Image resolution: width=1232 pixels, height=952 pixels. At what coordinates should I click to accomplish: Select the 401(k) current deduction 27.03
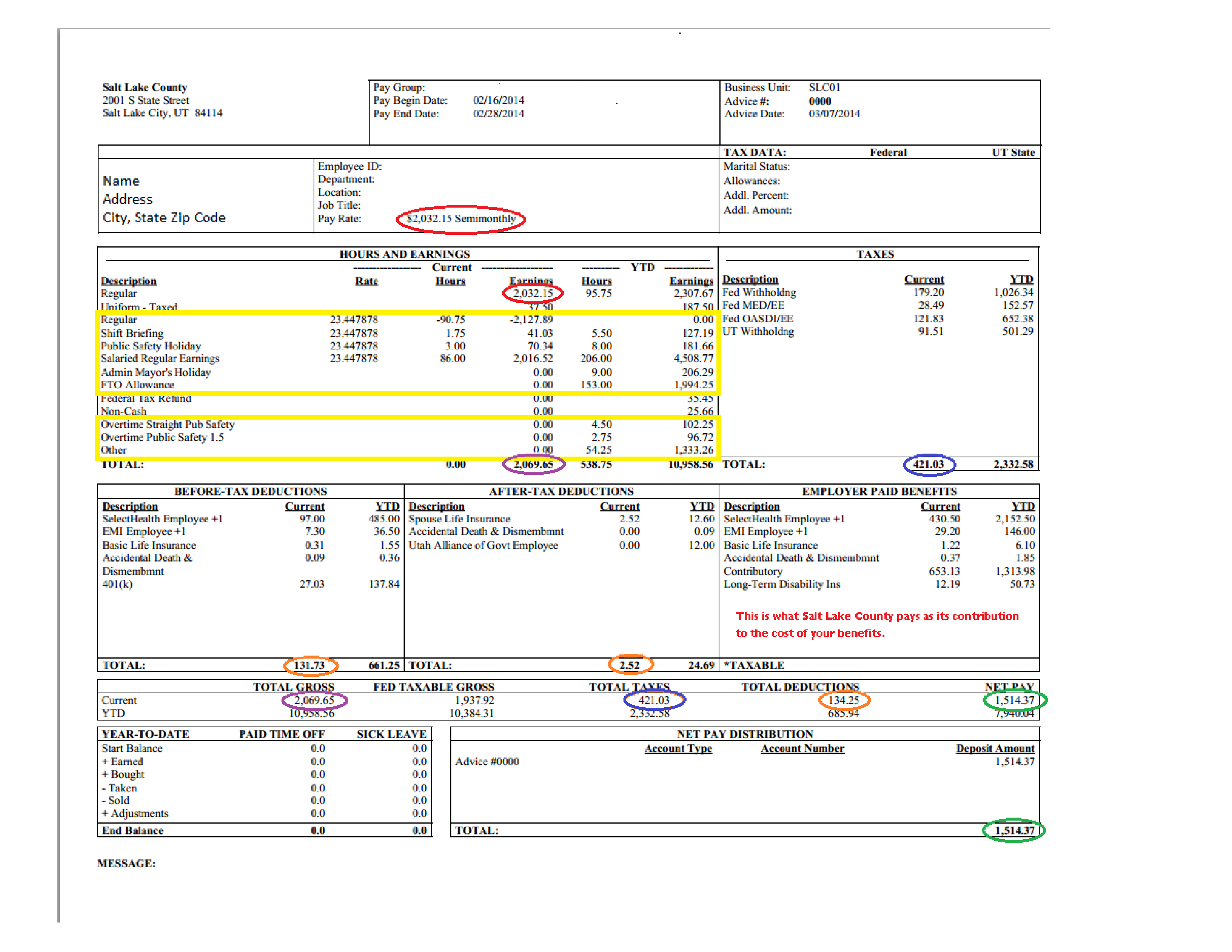tap(312, 584)
